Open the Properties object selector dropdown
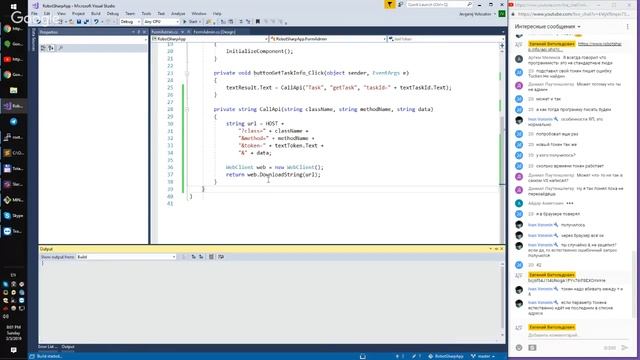 pyautogui.click(x=93, y=40)
